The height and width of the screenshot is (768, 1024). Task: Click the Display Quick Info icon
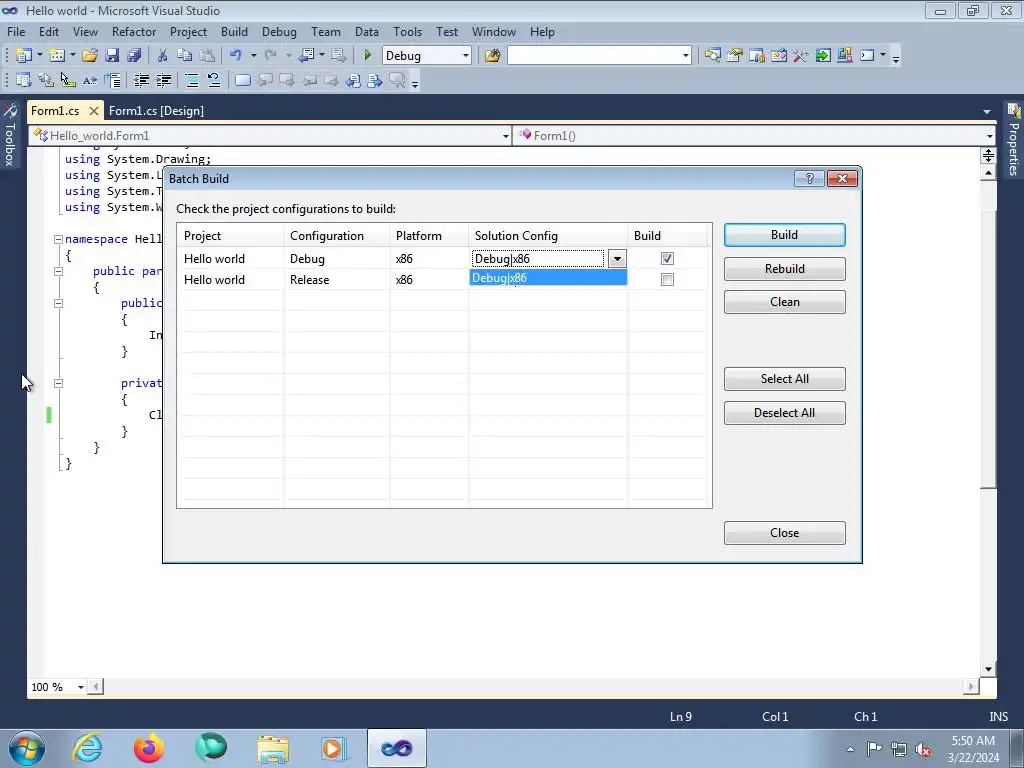click(x=68, y=80)
